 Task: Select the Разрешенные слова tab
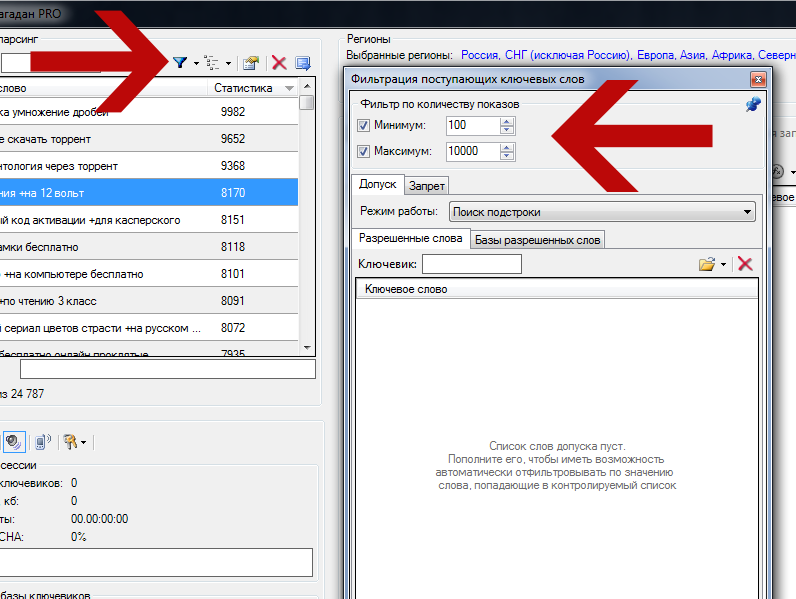point(410,238)
